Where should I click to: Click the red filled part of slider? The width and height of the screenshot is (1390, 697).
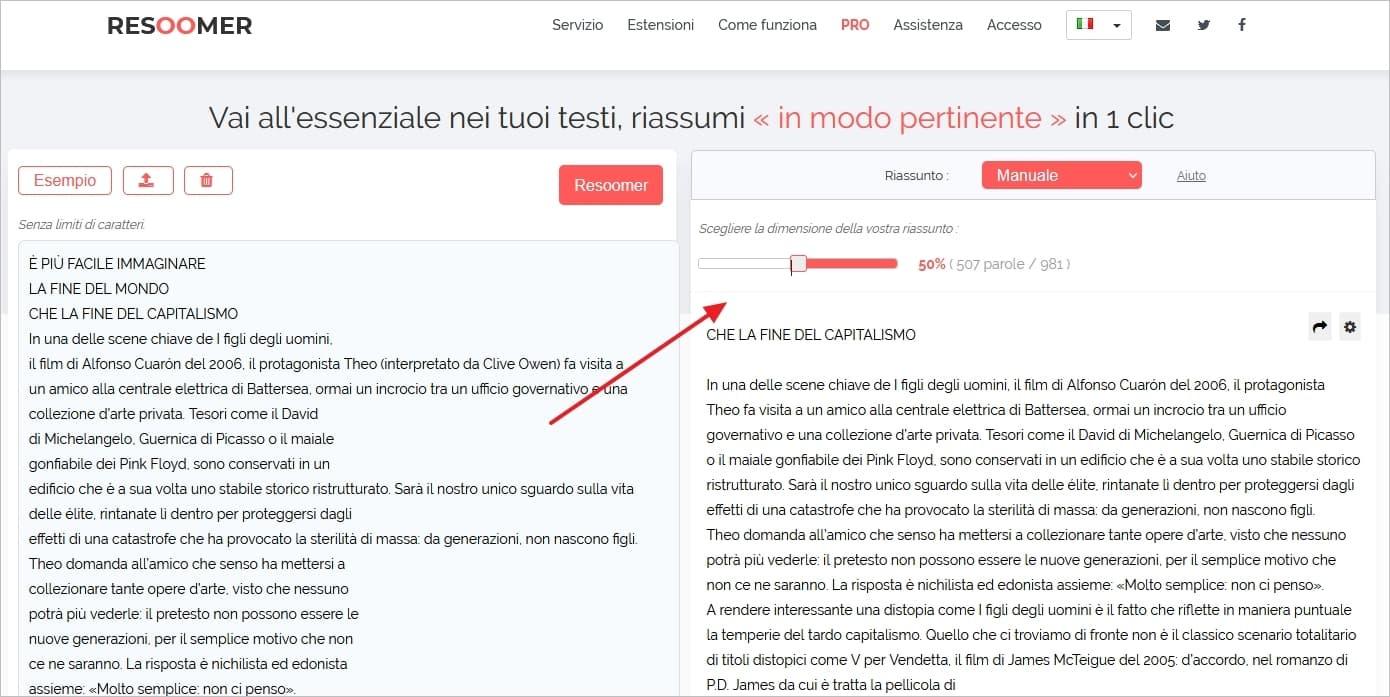point(851,264)
